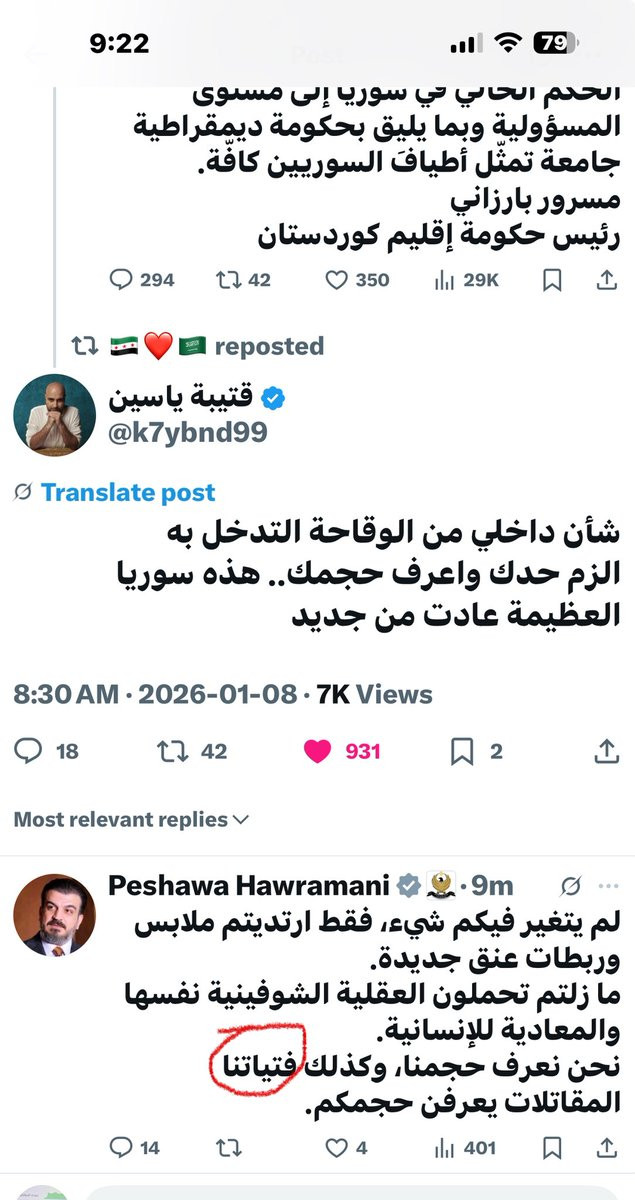Open the 7K Views count on main post
The height and width of the screenshot is (1200, 635).
coord(375,694)
